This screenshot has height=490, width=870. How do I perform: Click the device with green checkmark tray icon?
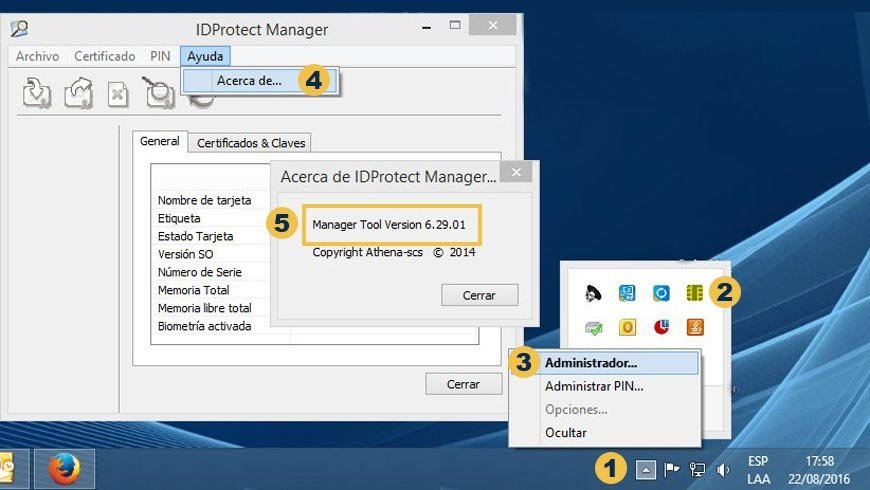point(593,327)
